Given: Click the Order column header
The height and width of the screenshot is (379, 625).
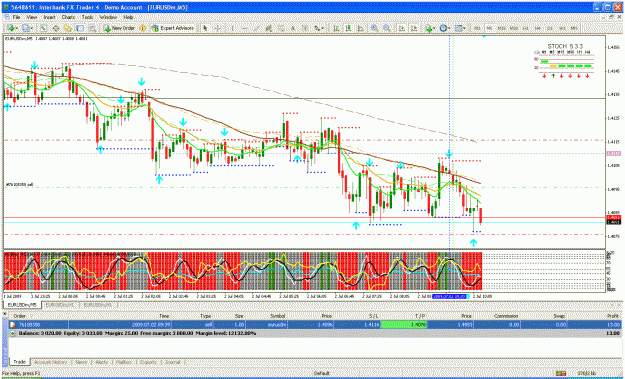Looking at the screenshot, I should [20, 316].
